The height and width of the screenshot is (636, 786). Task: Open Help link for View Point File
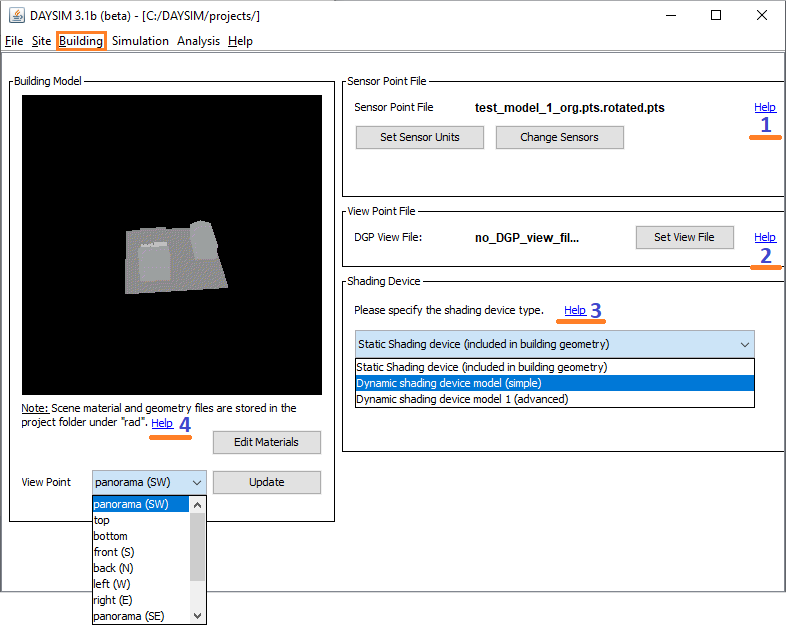pyautogui.click(x=764, y=237)
